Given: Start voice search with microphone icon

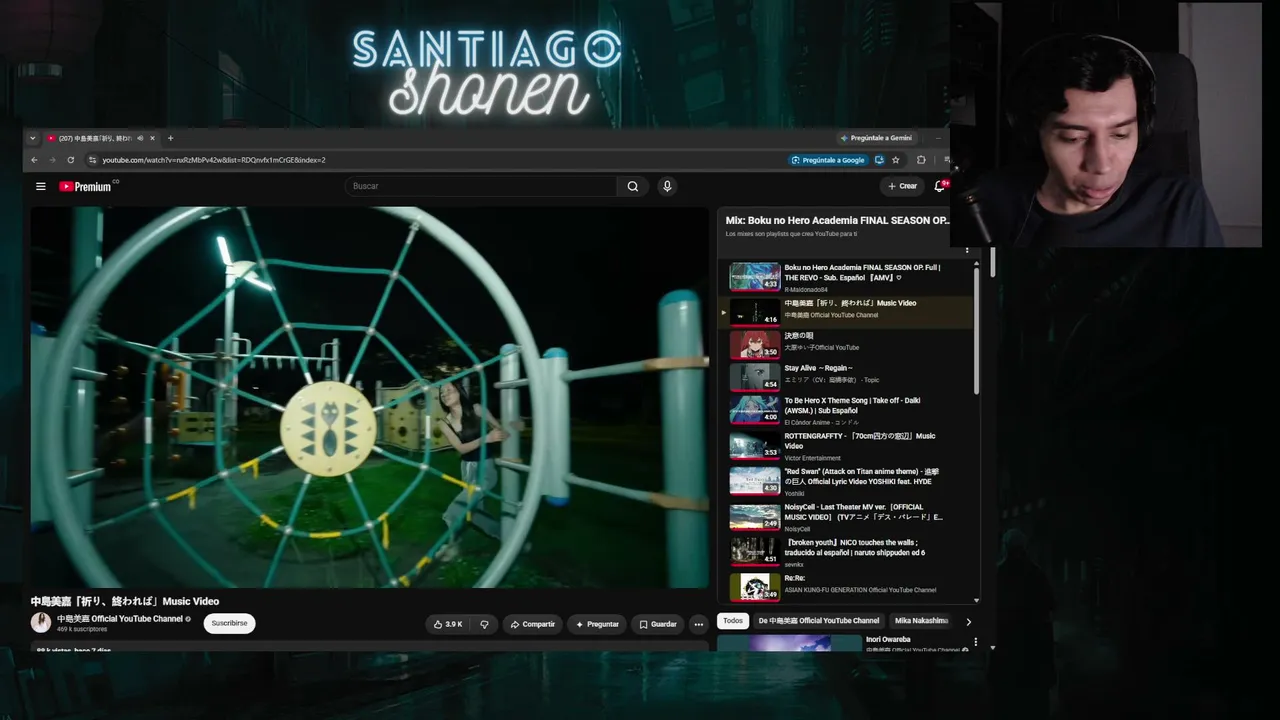Looking at the screenshot, I should pos(667,186).
